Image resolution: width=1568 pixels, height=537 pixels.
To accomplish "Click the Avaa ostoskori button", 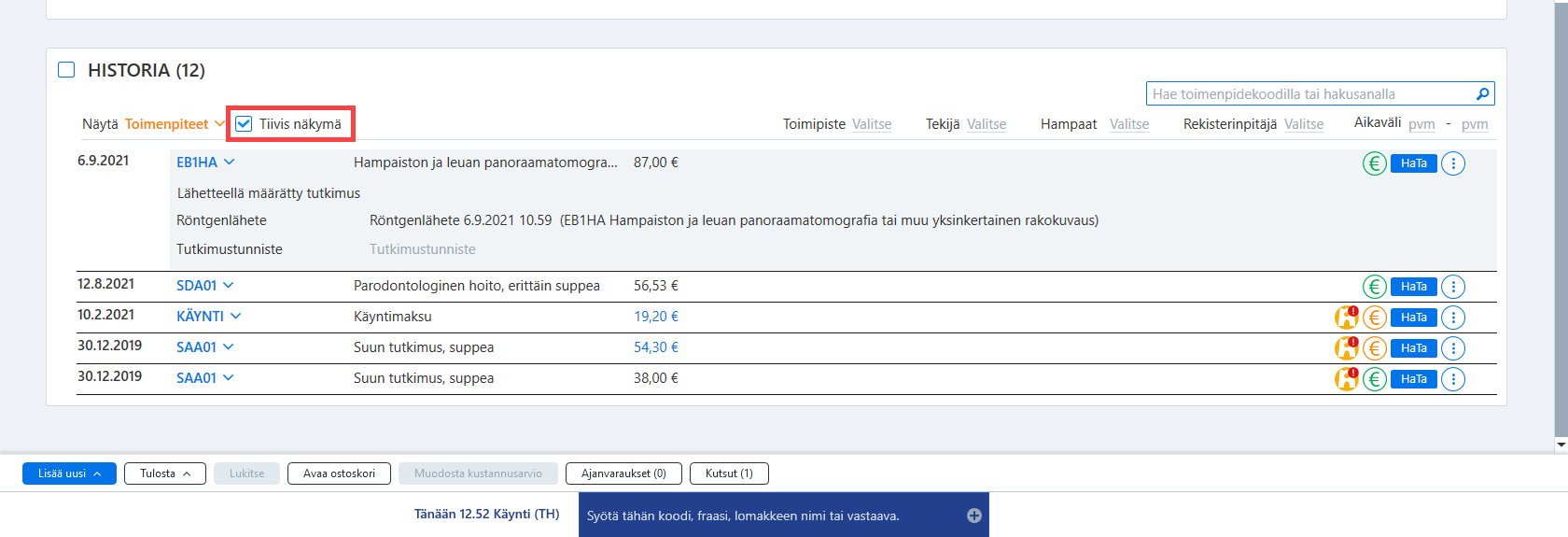I will pos(339,473).
